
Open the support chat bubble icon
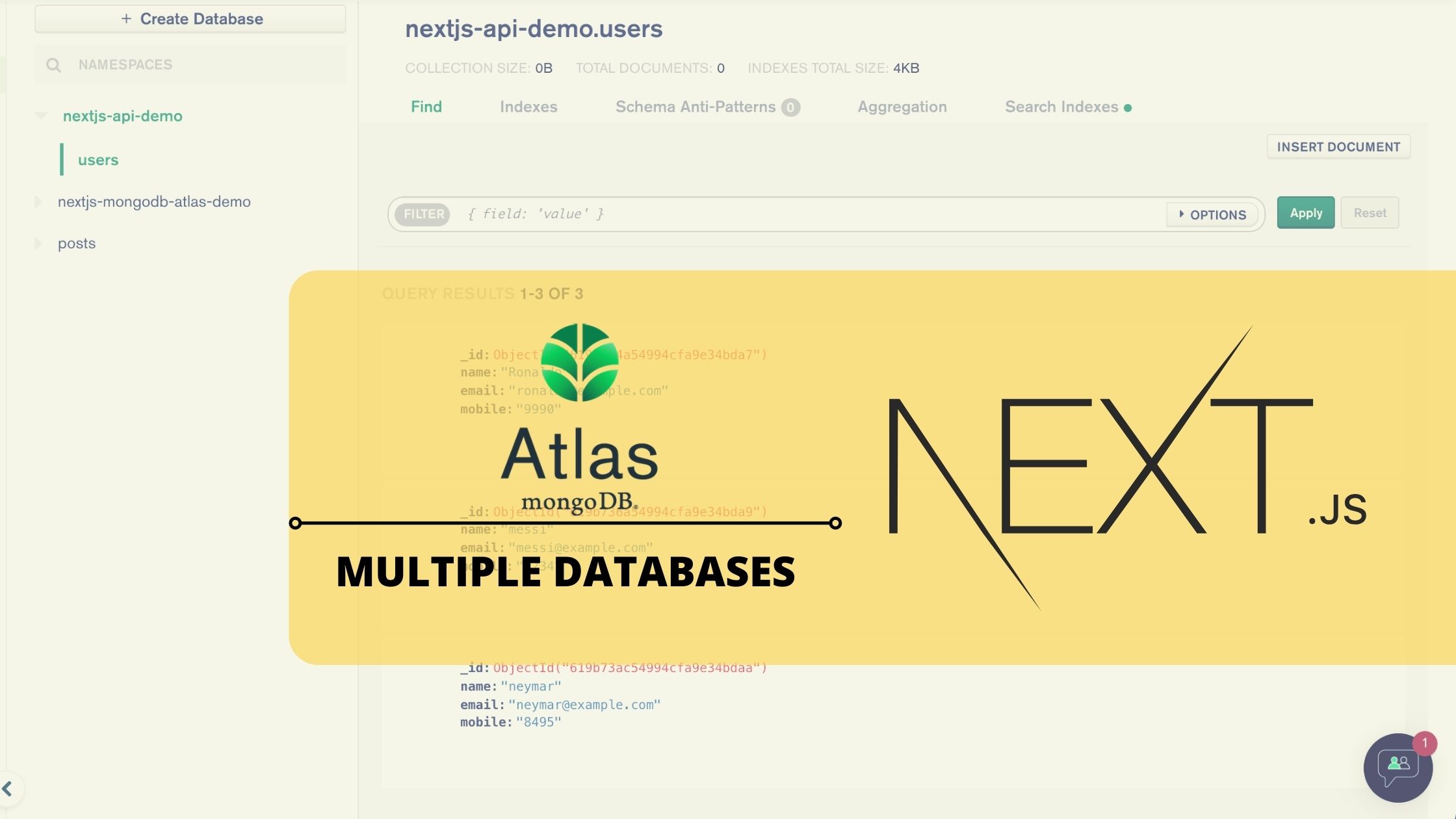coord(1397,767)
